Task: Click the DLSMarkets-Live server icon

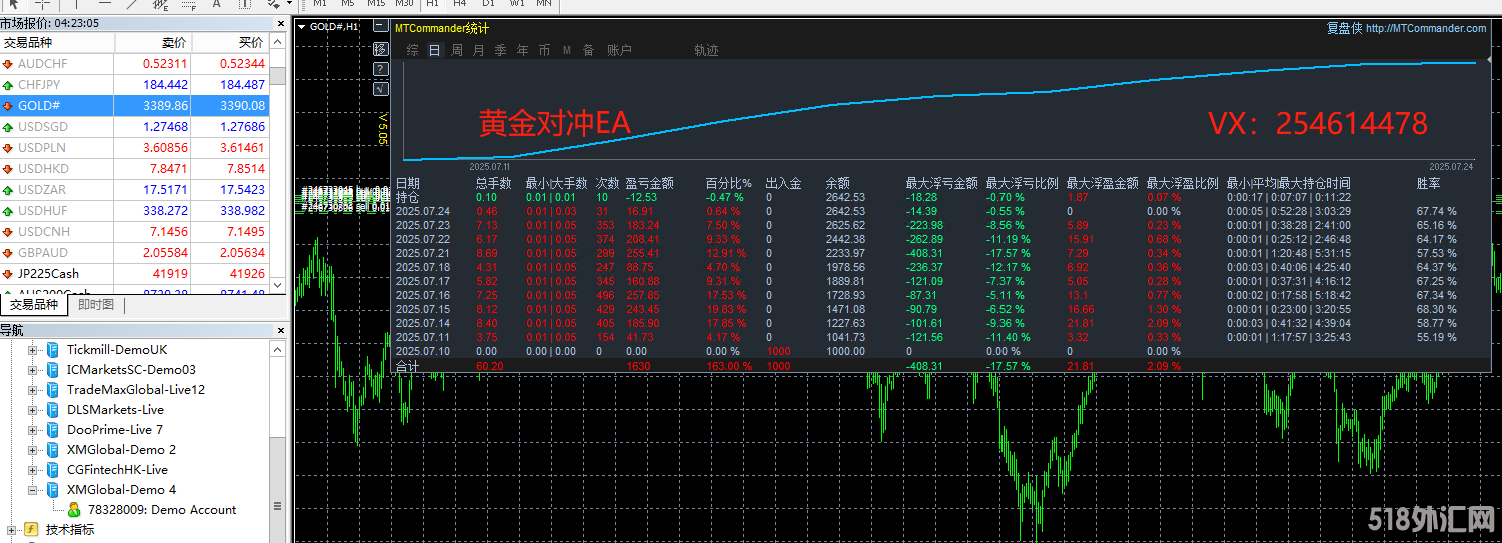Action: click(53, 410)
